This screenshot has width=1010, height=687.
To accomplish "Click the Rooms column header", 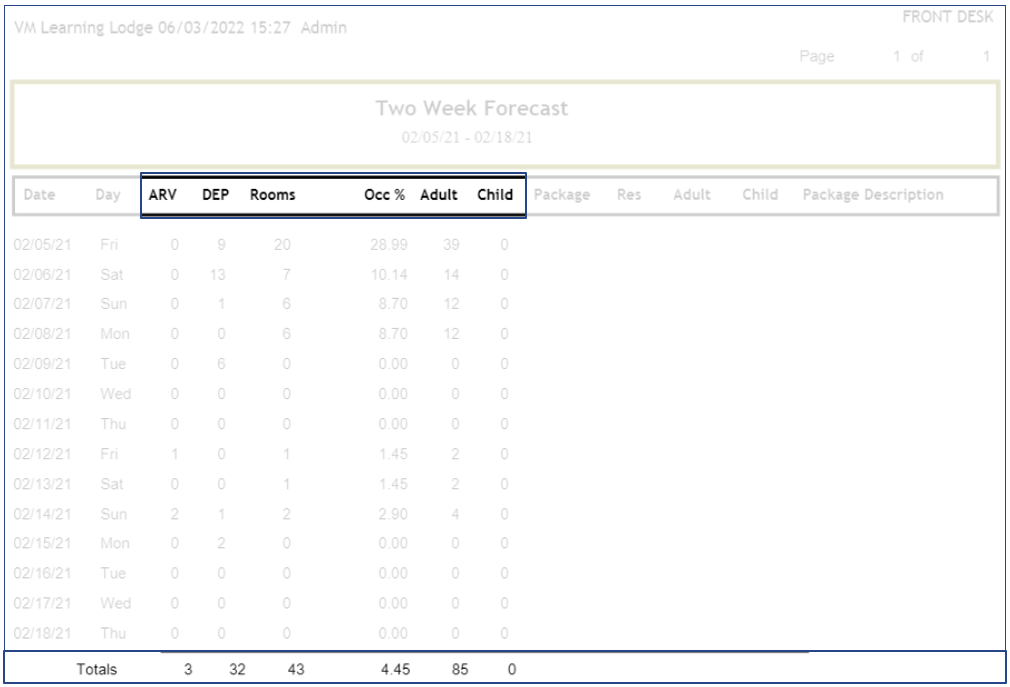I will coord(273,195).
